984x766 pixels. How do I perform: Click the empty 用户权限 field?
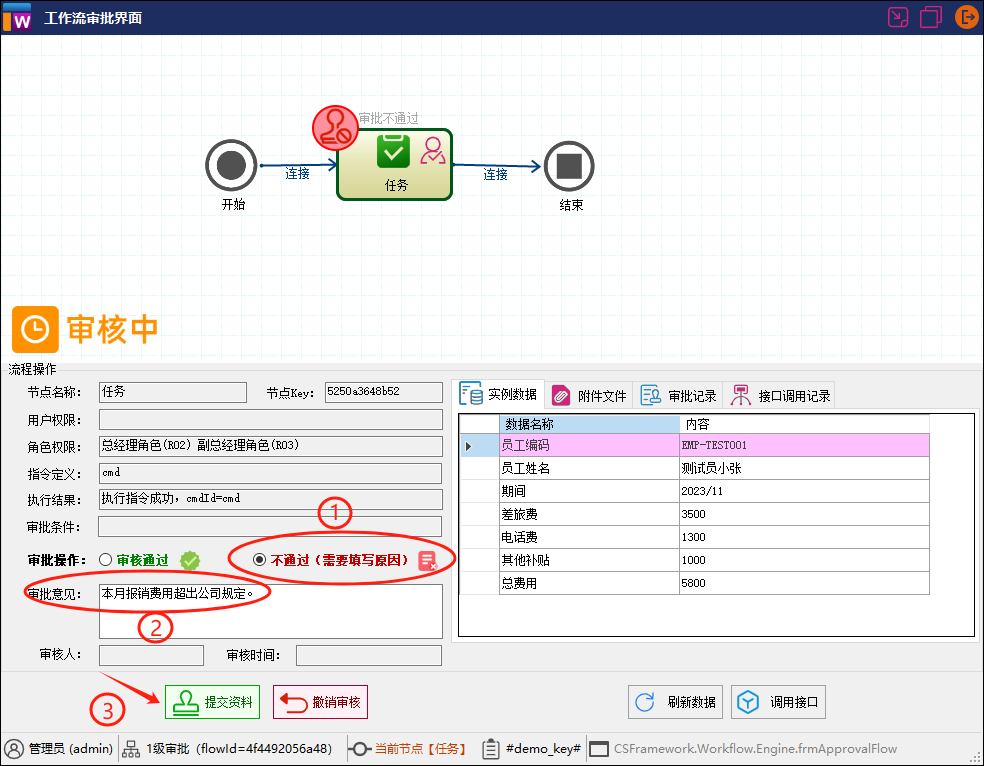[x=270, y=420]
